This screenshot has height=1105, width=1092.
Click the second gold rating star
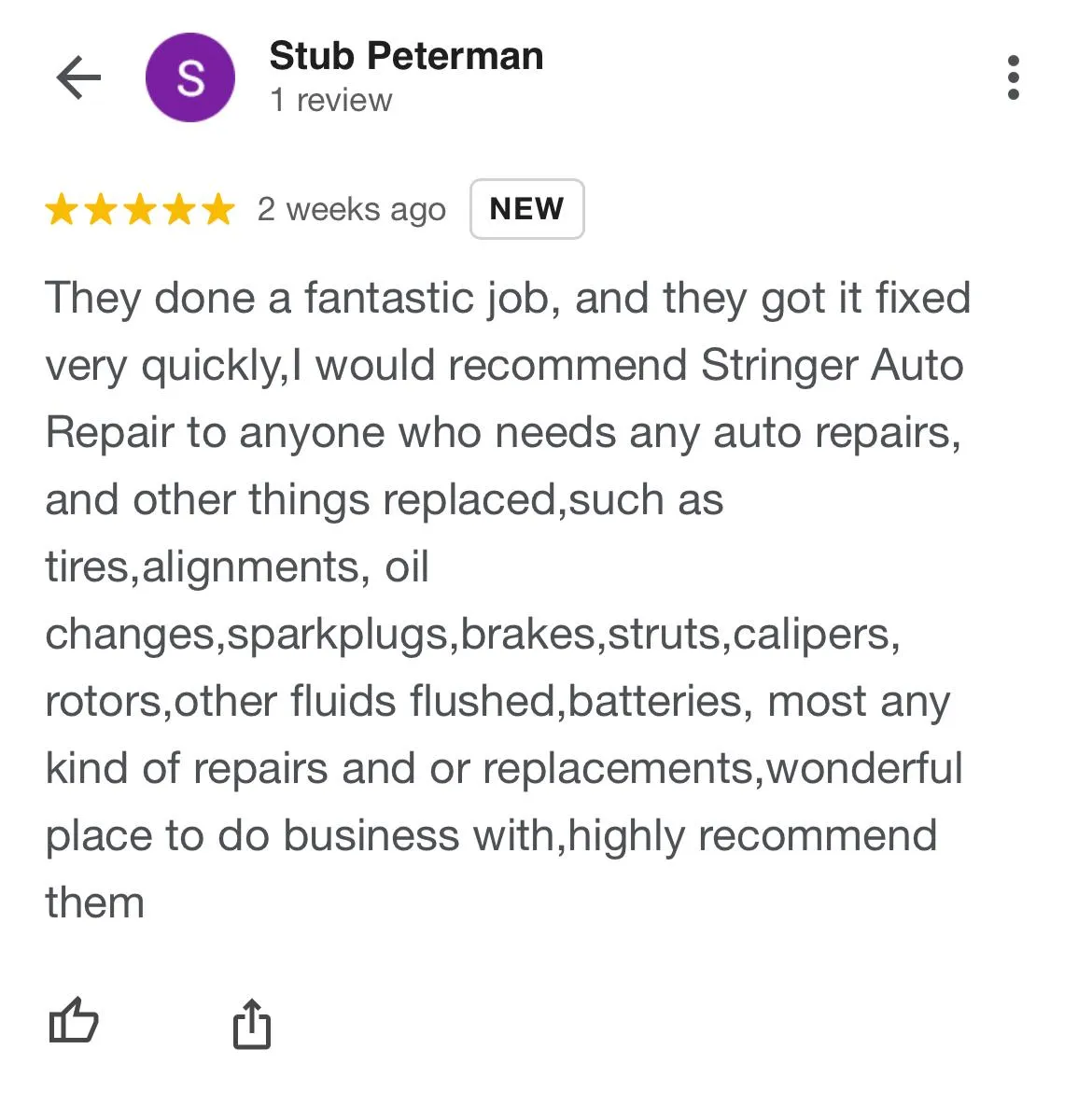pos(101,209)
